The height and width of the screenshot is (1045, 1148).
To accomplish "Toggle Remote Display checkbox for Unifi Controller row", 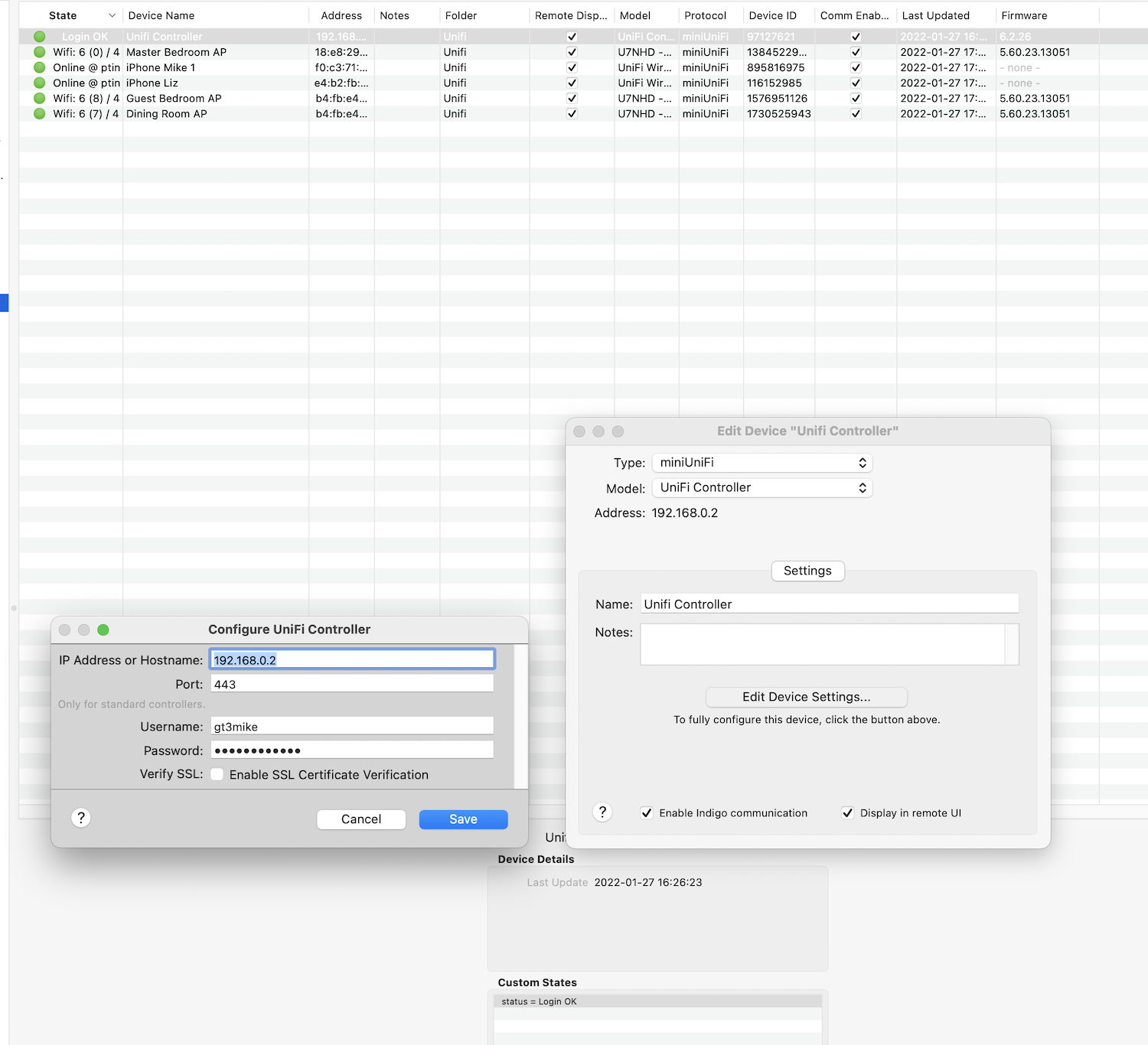I will 572,37.
